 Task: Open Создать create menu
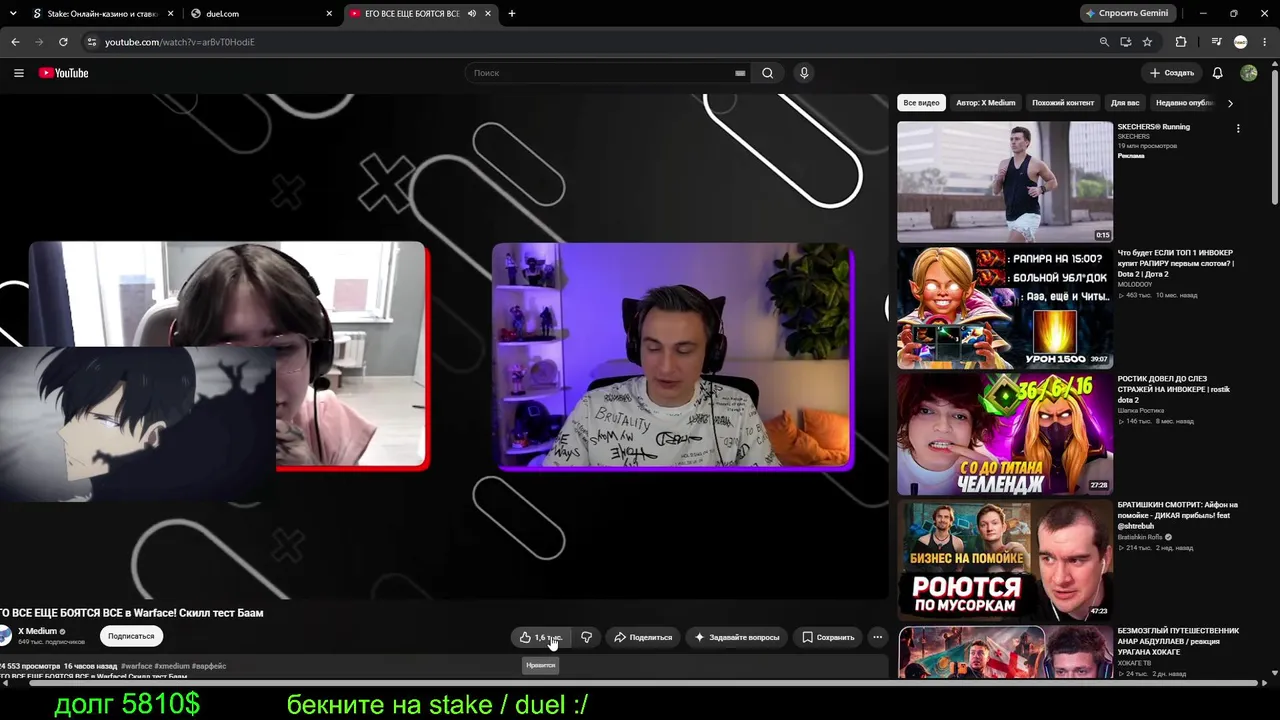point(1172,73)
